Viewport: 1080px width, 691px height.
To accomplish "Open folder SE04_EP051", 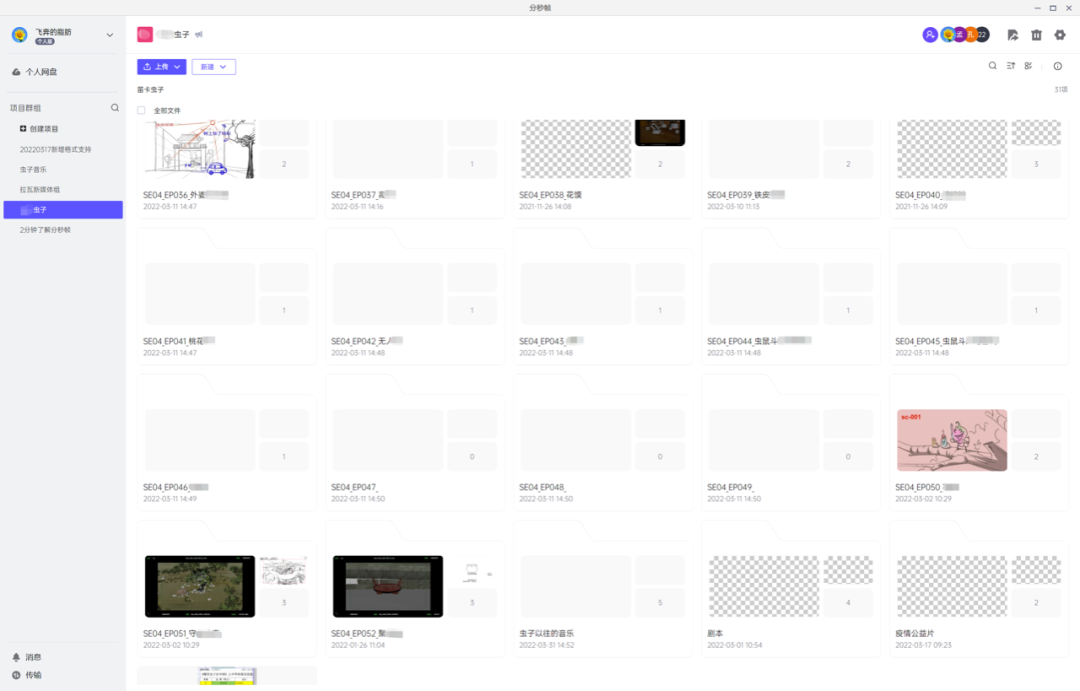I will (227, 589).
